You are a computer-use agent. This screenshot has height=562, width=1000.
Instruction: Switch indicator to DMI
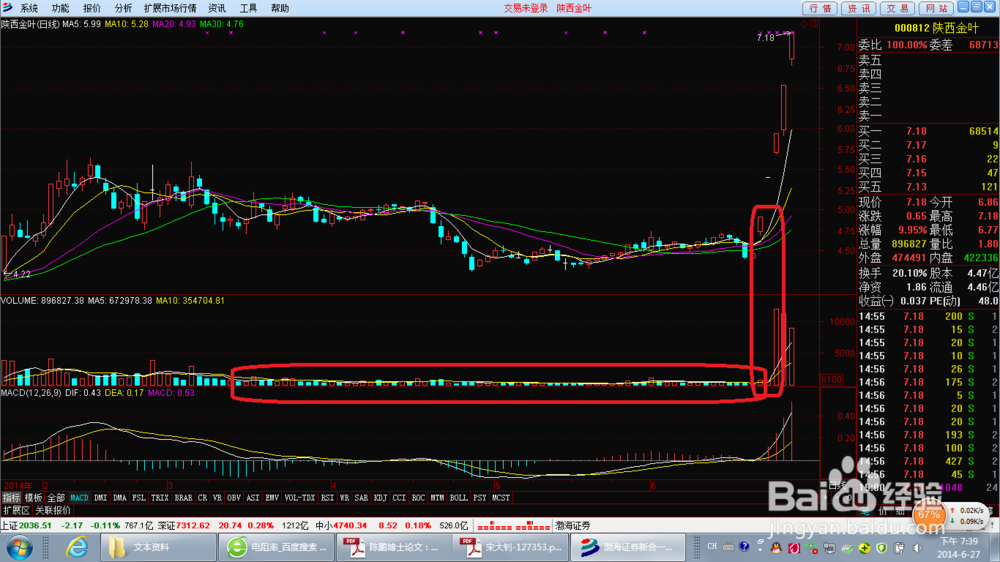pyautogui.click(x=100, y=498)
